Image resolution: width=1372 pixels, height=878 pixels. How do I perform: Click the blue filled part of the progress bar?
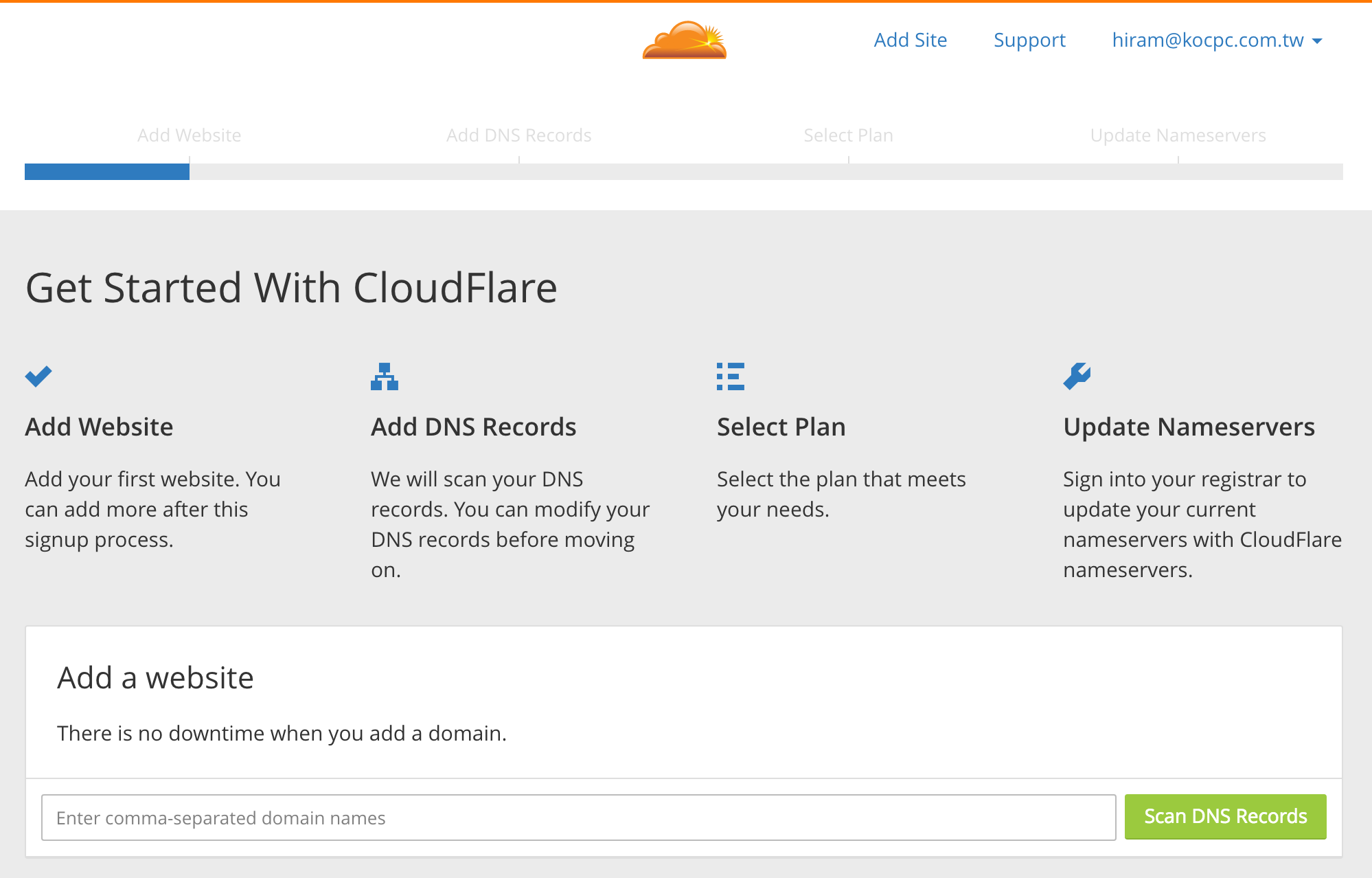pyautogui.click(x=107, y=172)
